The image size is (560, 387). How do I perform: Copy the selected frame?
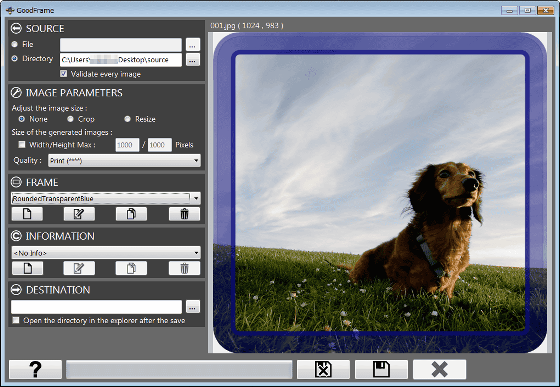[x=131, y=214]
